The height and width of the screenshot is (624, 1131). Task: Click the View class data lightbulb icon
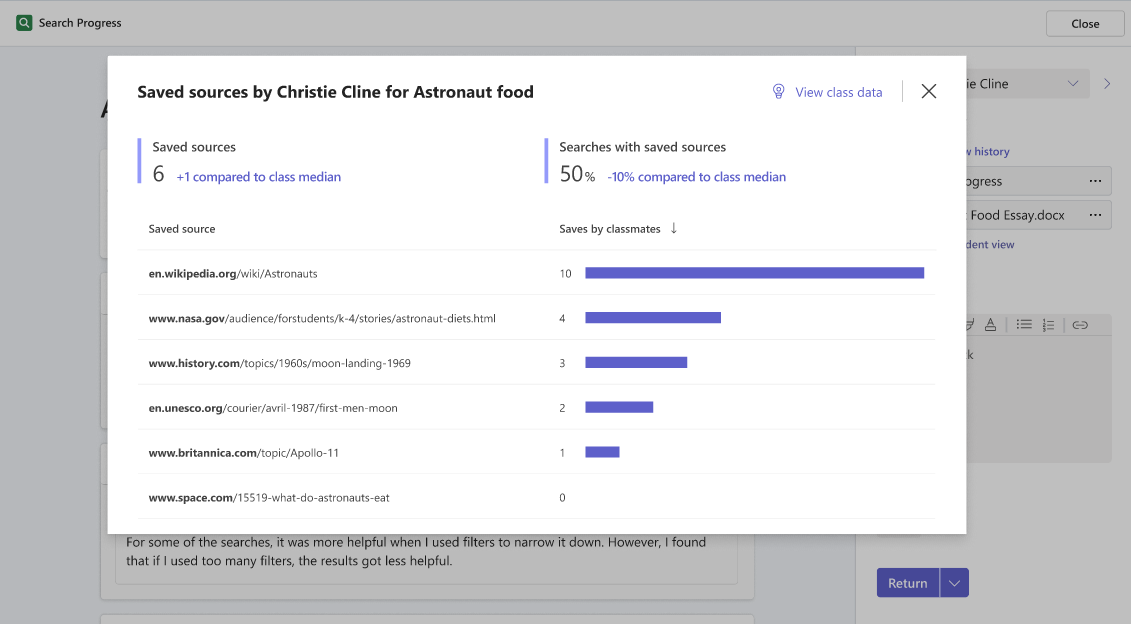778,92
